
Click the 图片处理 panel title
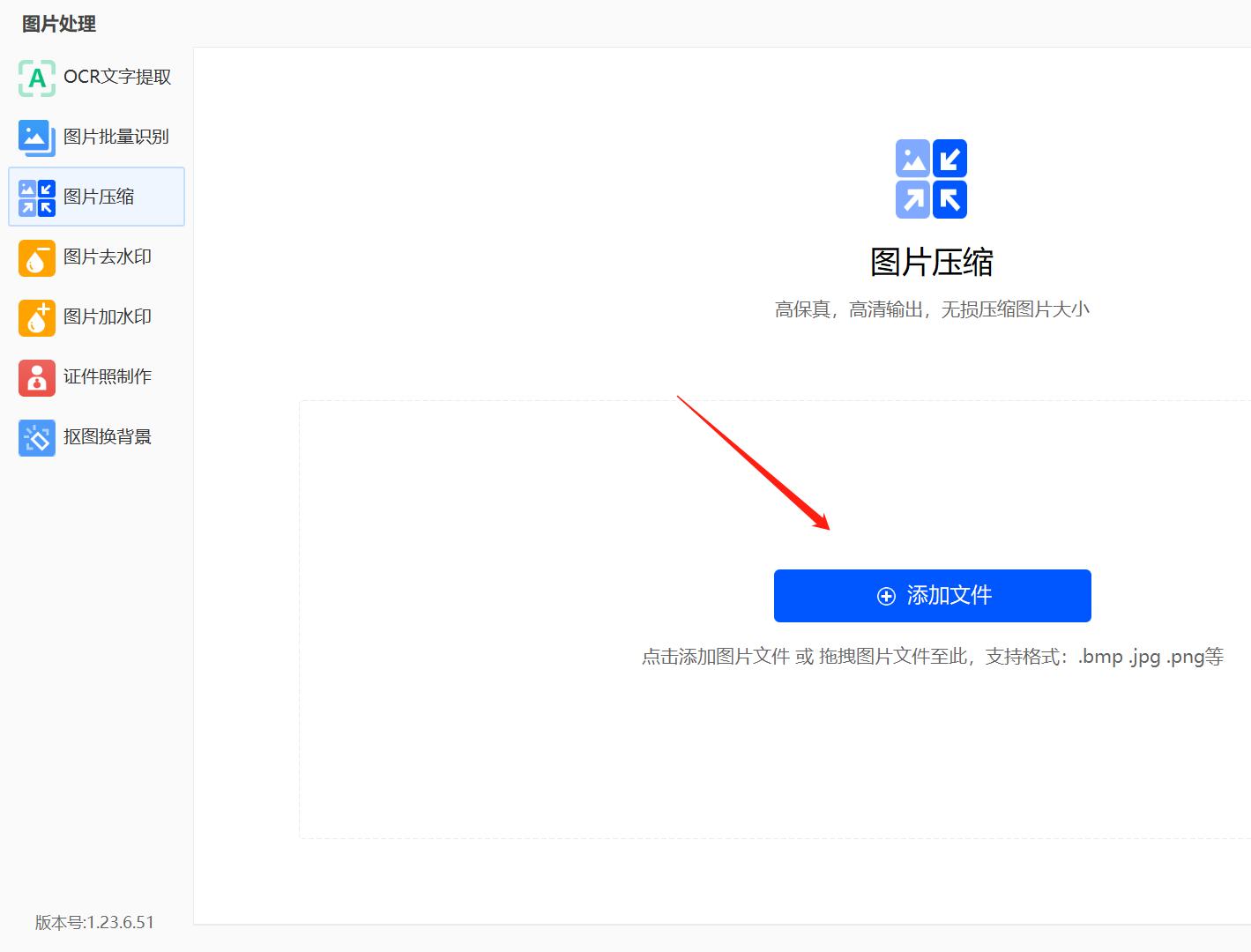click(58, 24)
